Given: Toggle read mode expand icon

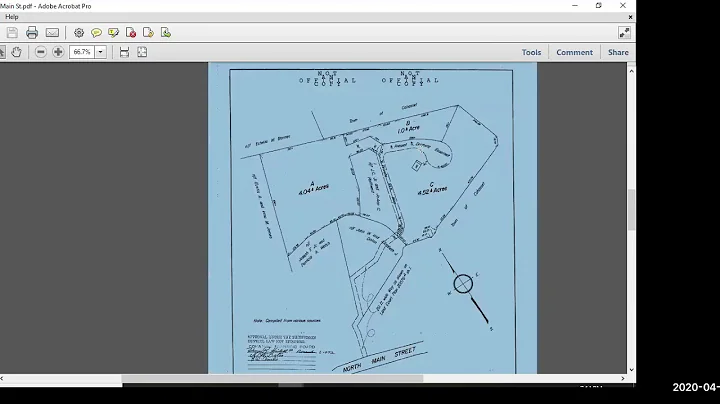Looking at the screenshot, I should coord(624,33).
